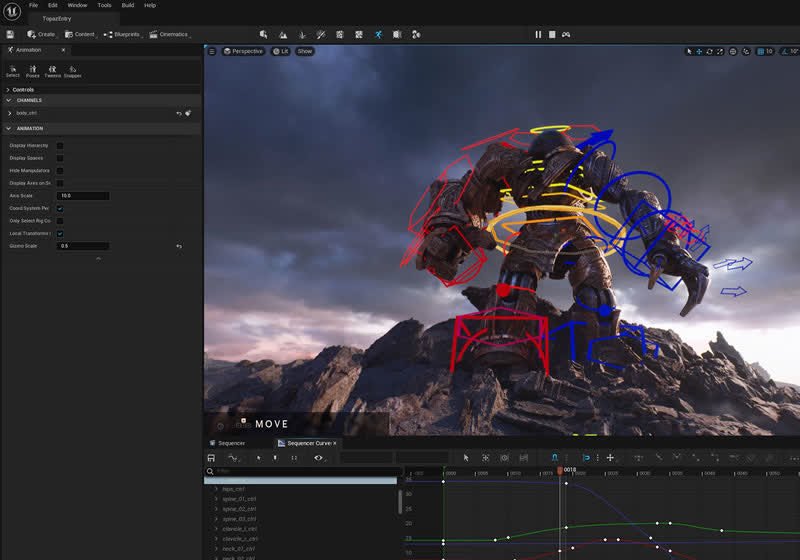The height and width of the screenshot is (560, 800).
Task: Open the Perspective viewport mode button
Action: coord(243,51)
